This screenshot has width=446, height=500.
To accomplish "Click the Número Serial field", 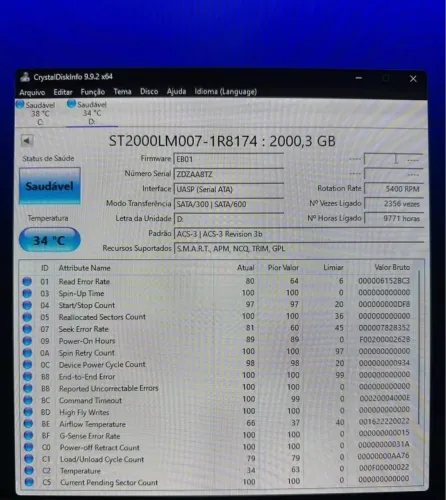I will pos(229,174).
